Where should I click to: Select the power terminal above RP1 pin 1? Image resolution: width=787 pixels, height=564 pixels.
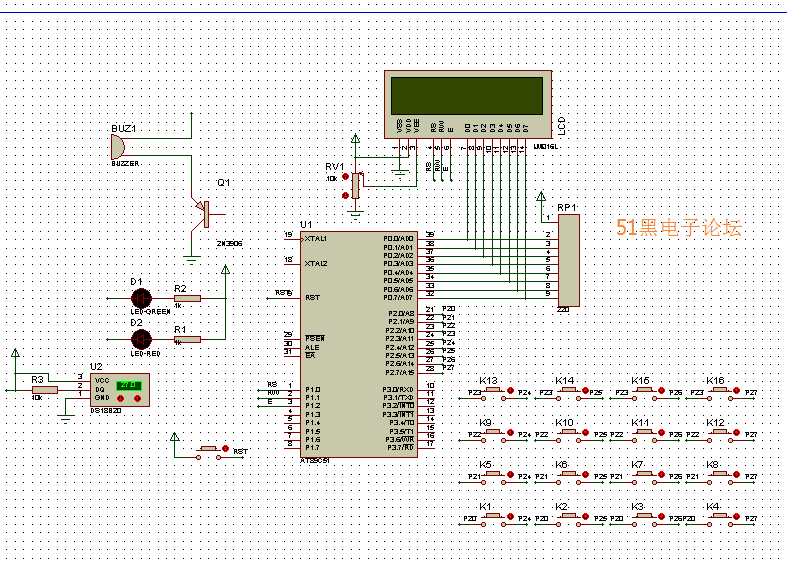coord(541,196)
